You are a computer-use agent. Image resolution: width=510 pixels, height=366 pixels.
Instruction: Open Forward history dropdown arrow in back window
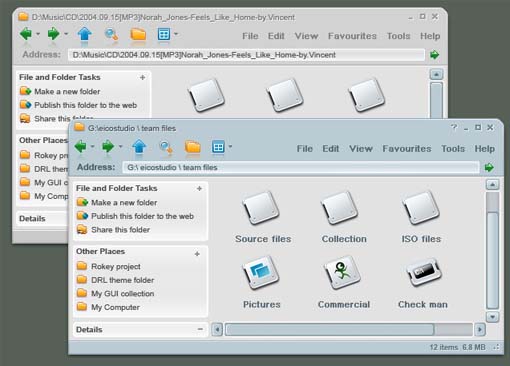66,34
